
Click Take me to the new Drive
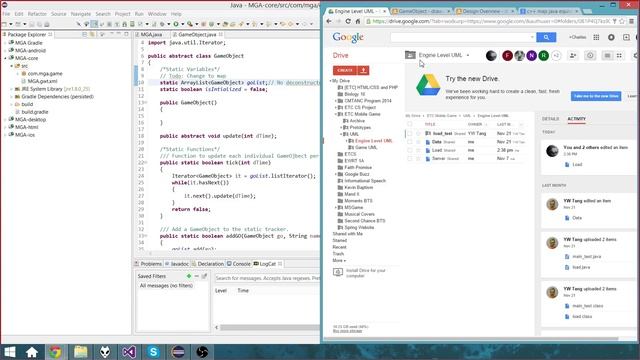[596, 96]
